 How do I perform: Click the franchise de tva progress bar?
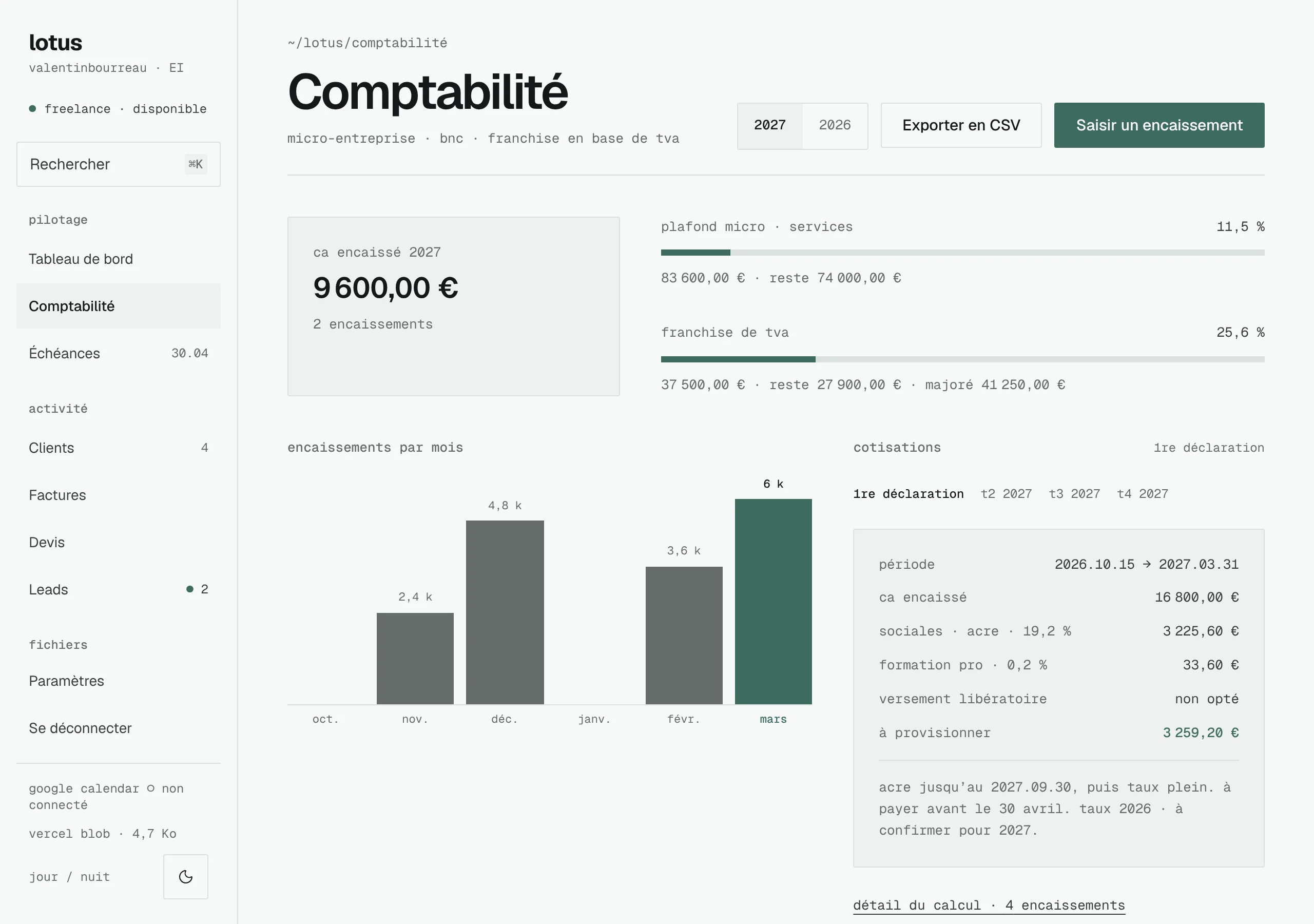click(962, 359)
